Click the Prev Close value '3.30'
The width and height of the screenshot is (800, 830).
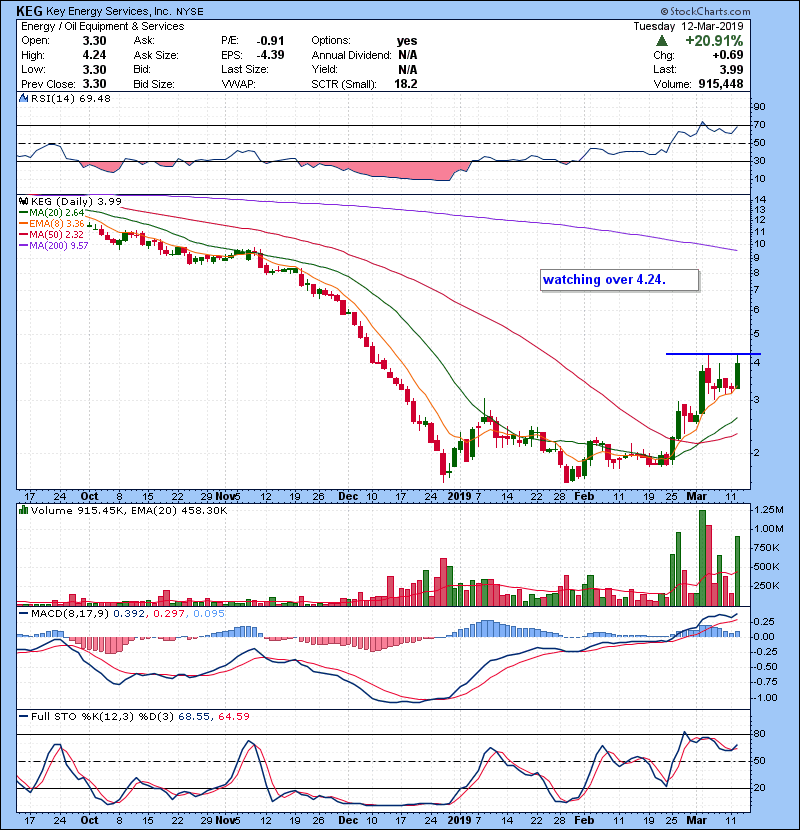[x=94, y=84]
